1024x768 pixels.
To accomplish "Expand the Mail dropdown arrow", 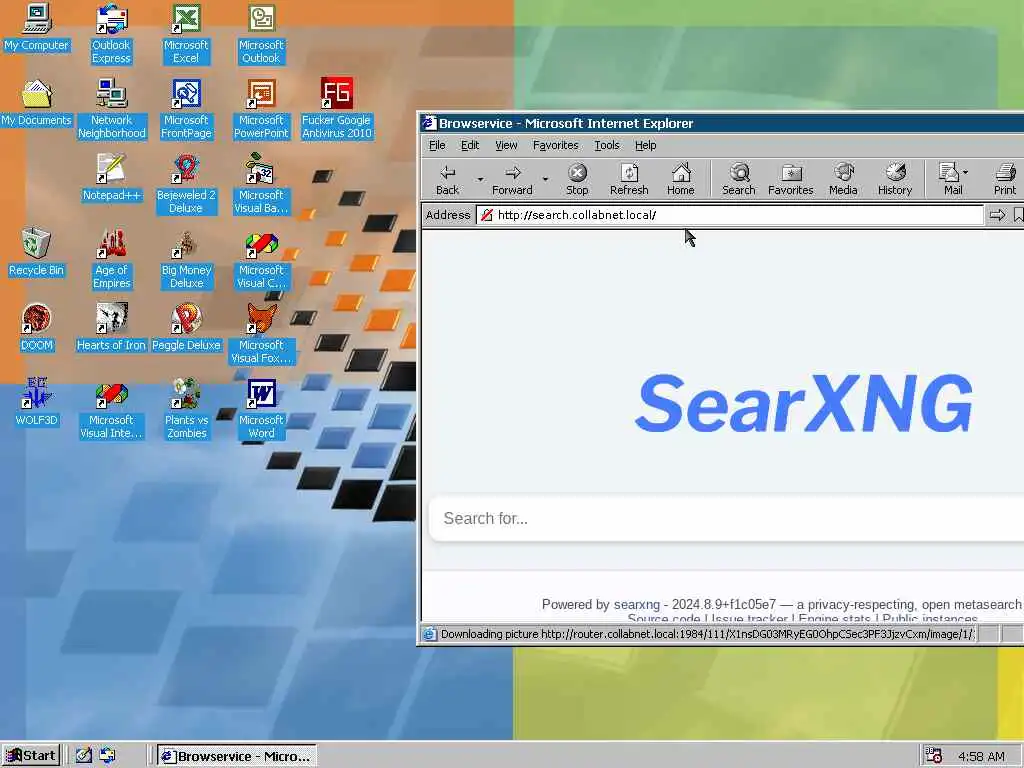I will pos(966,173).
